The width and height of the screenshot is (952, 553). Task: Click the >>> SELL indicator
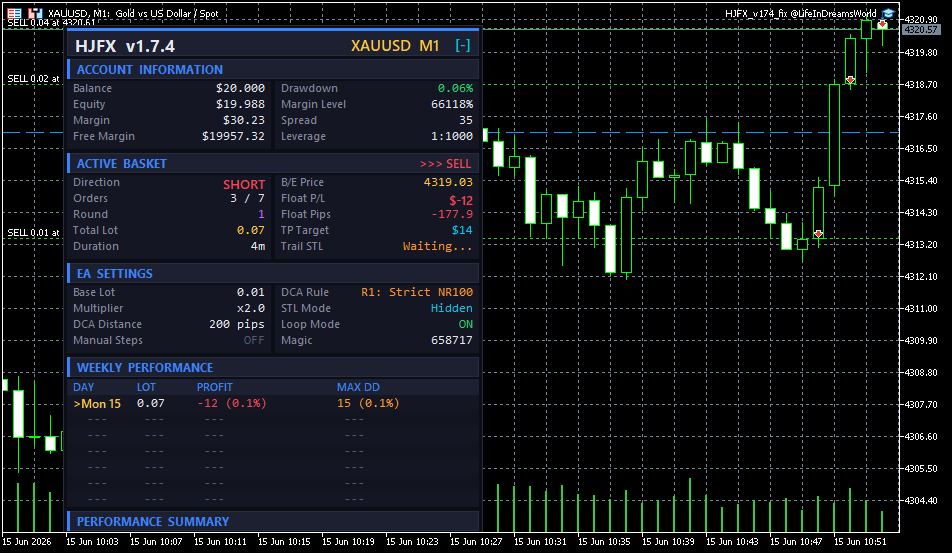point(445,164)
